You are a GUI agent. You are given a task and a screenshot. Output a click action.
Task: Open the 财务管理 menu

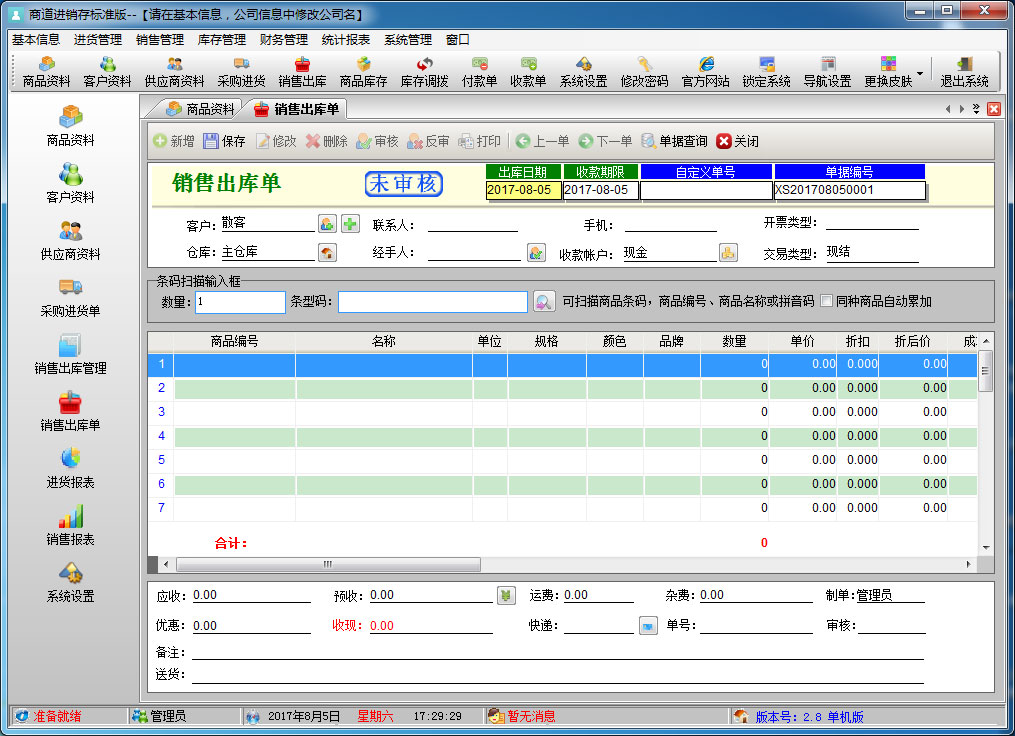(x=283, y=40)
